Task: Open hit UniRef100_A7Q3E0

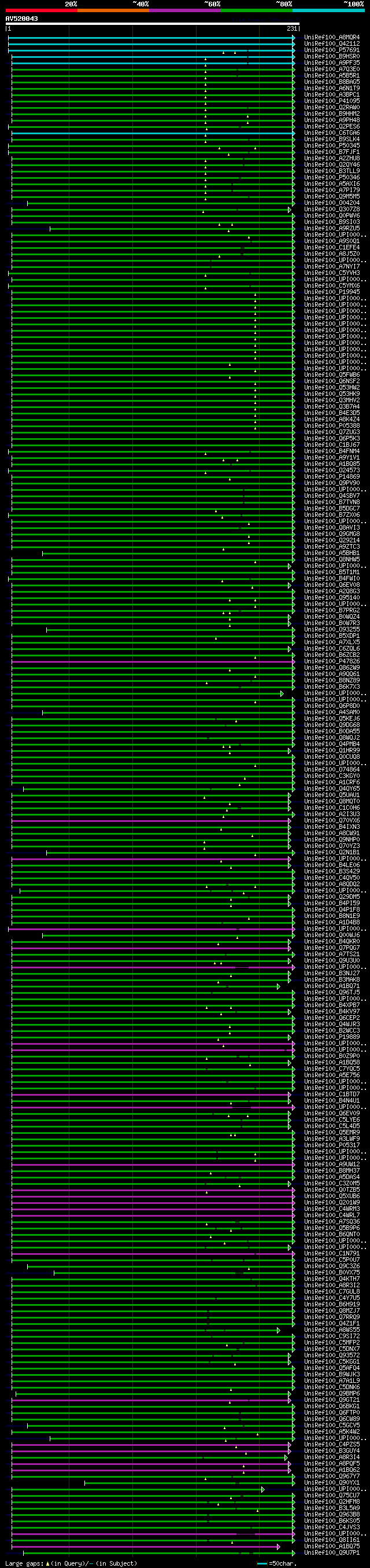Action: [x=332, y=69]
